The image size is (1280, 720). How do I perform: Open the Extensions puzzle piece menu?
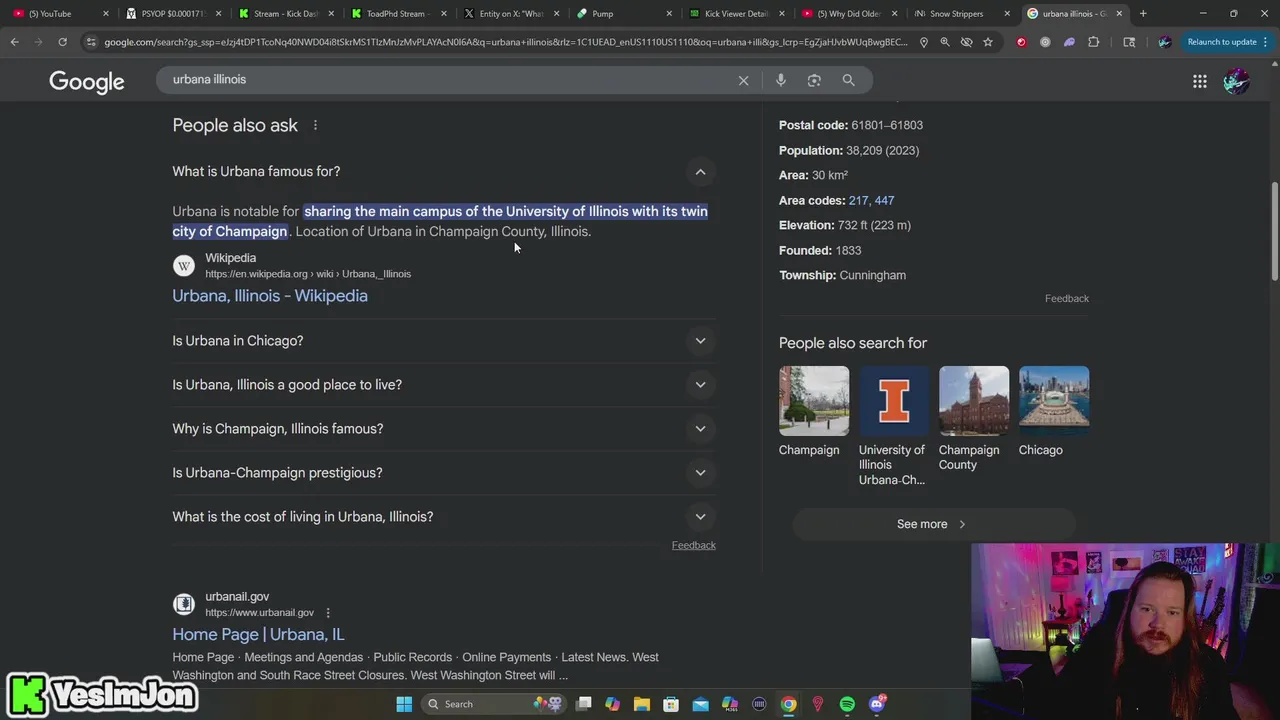point(1093,42)
